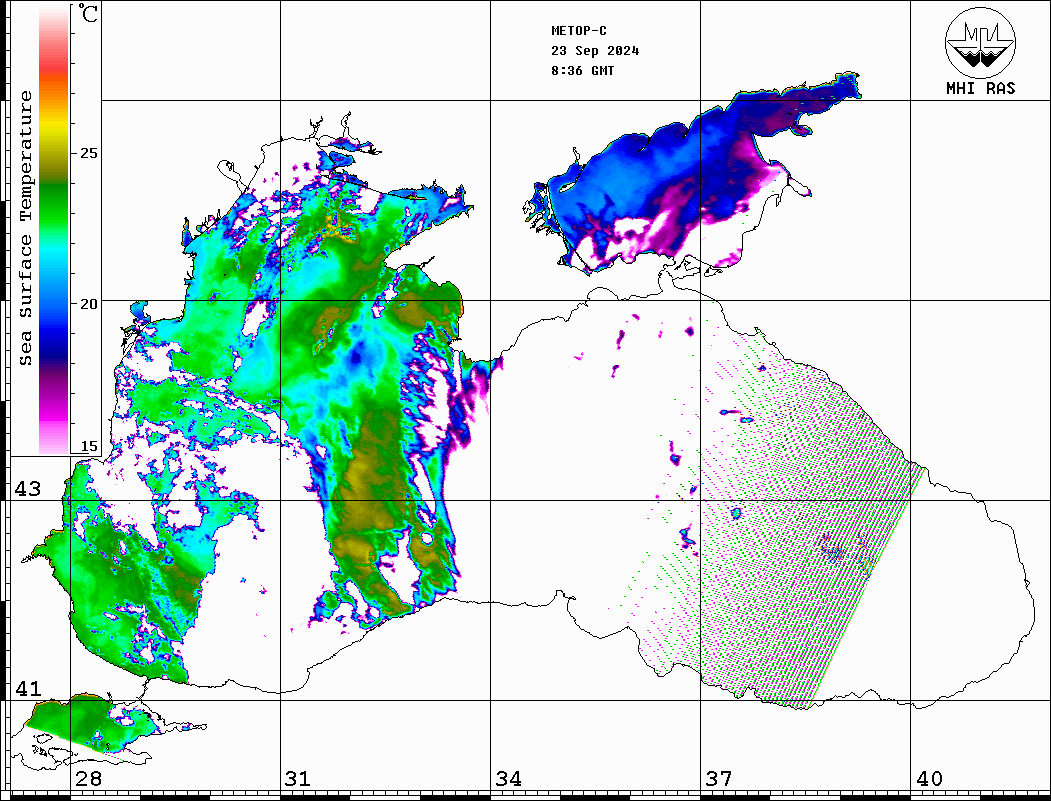Screen dimensions: 1051x801
Task: Select the date text 23 Sep 2024
Action: pyautogui.click(x=595, y=51)
